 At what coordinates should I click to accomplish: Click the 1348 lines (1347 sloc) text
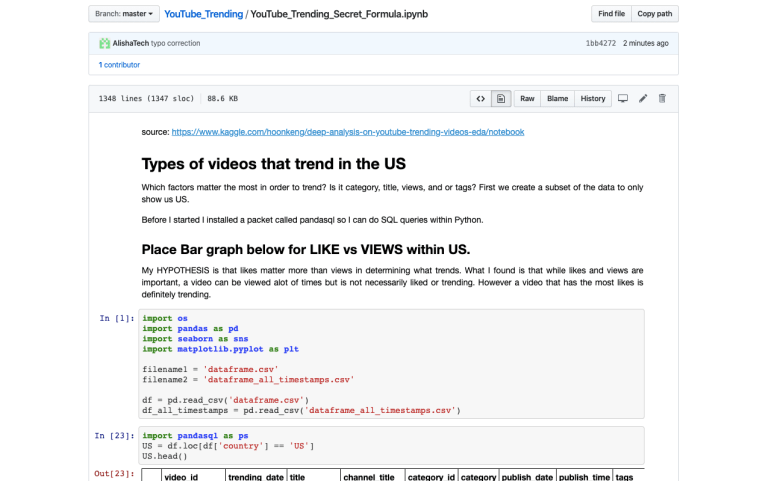coord(146,99)
